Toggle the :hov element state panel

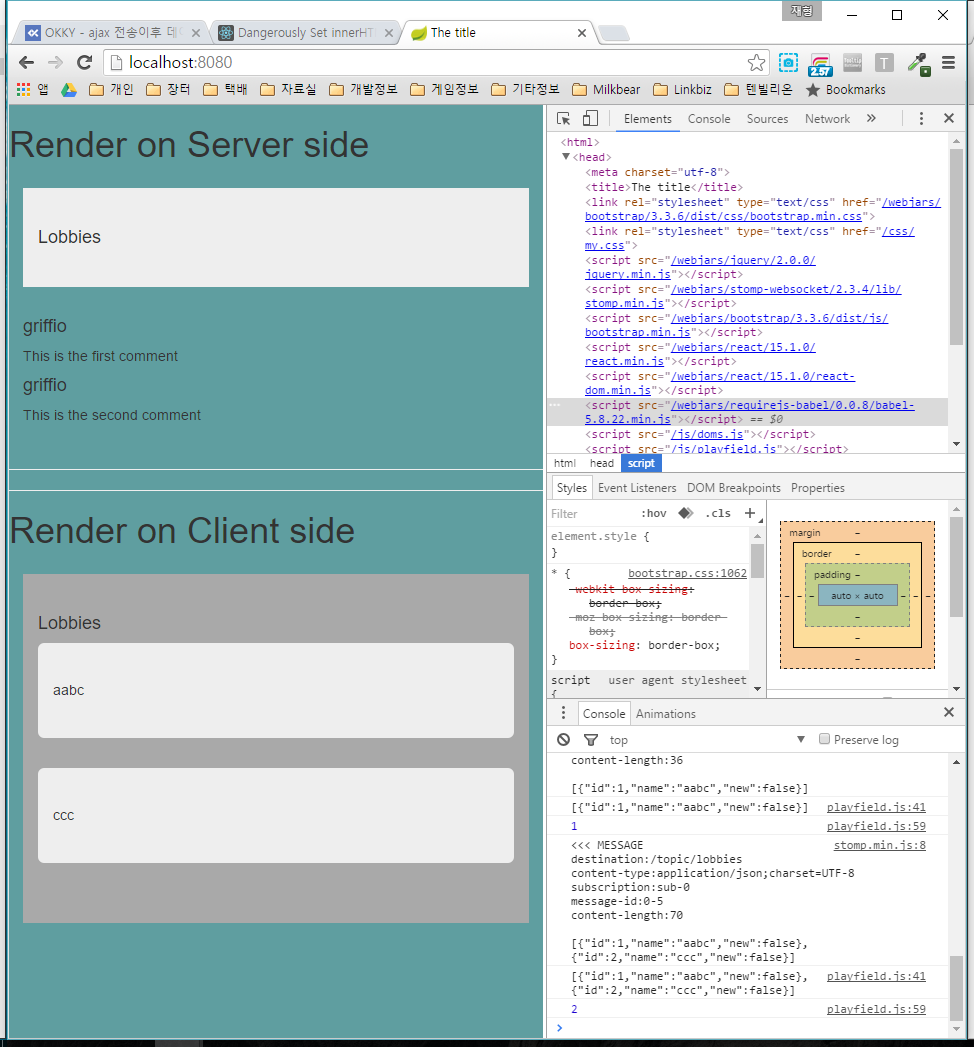pyautogui.click(x=654, y=513)
